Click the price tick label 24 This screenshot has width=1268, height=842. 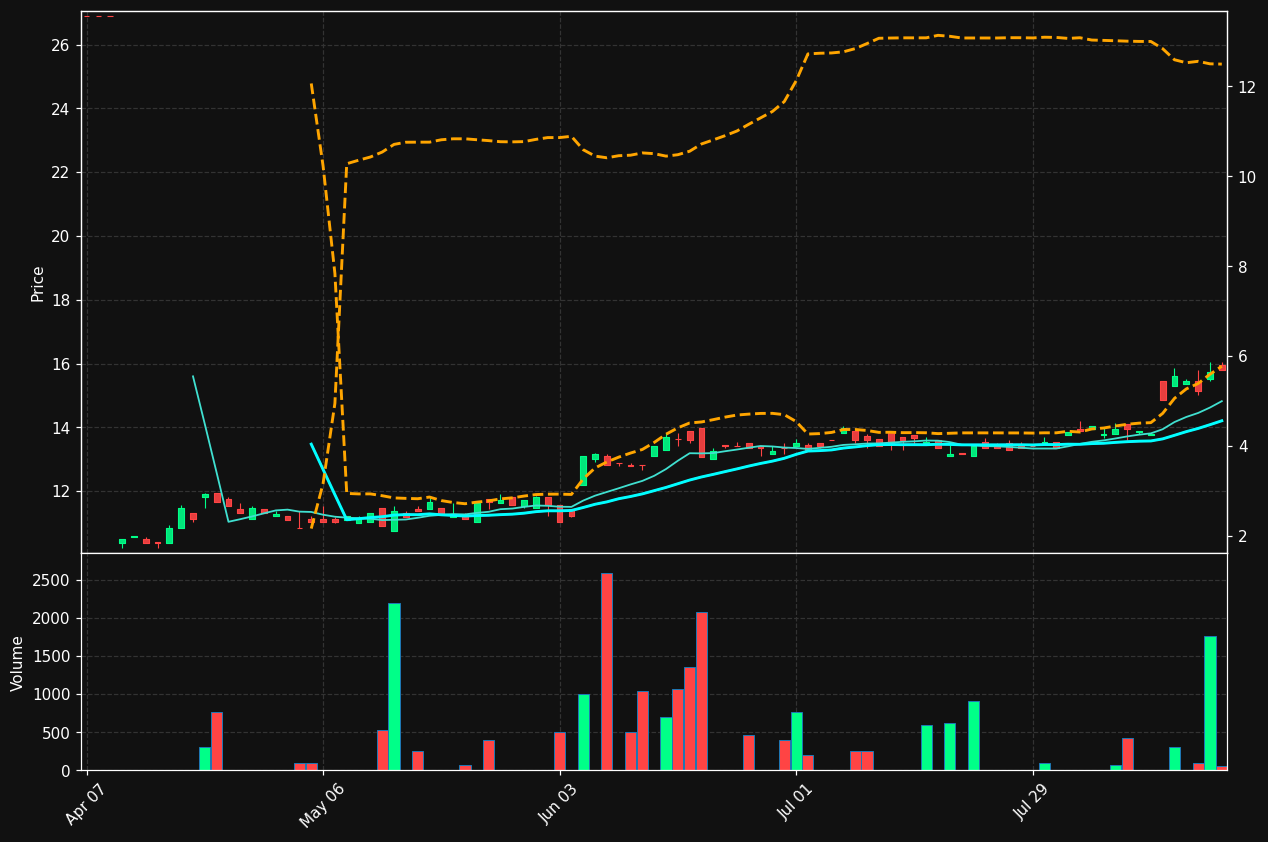pos(59,109)
